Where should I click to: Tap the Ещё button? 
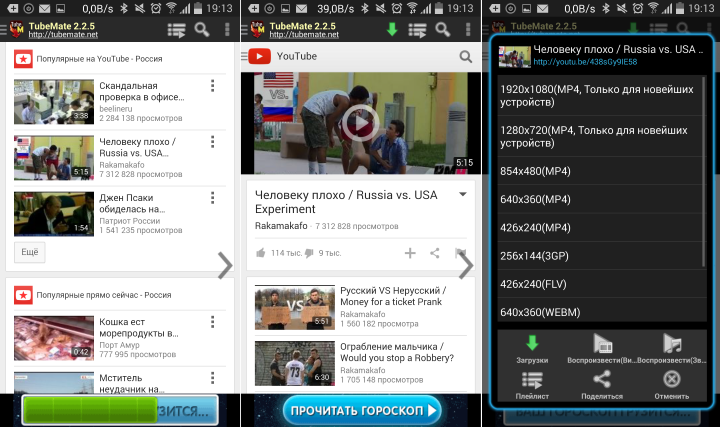coord(30,252)
